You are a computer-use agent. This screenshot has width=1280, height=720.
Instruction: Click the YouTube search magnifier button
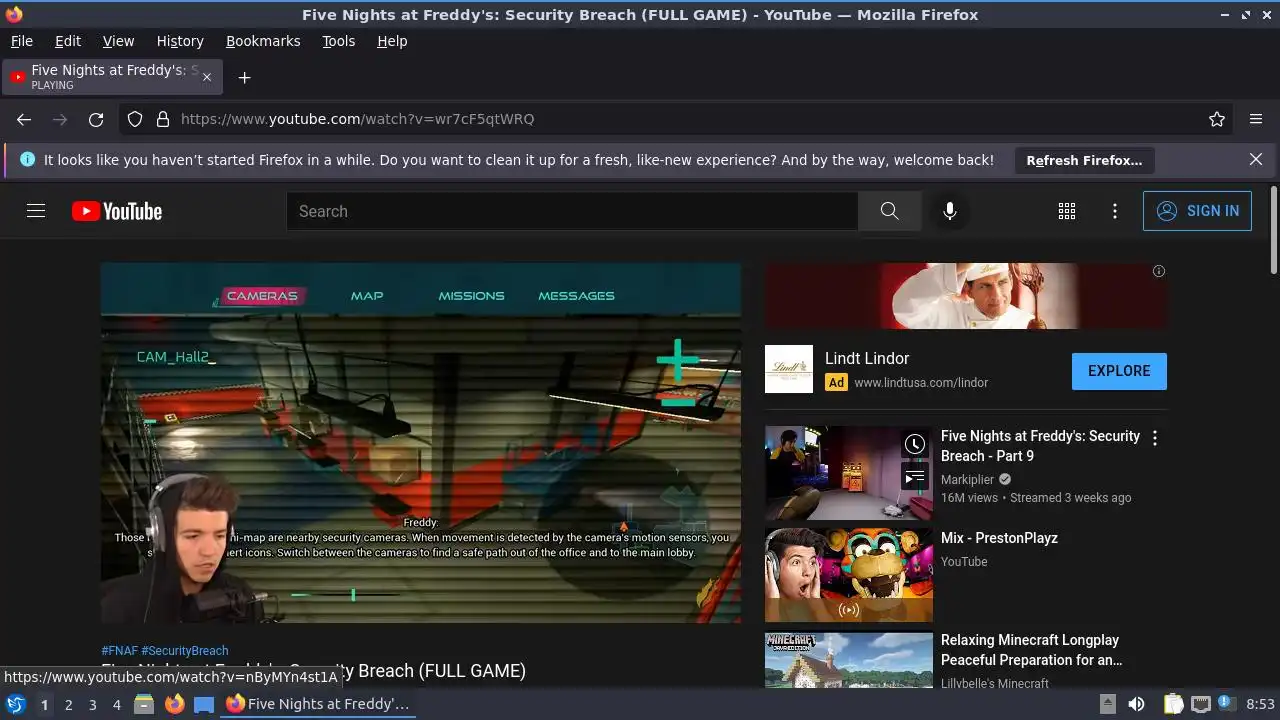point(889,211)
